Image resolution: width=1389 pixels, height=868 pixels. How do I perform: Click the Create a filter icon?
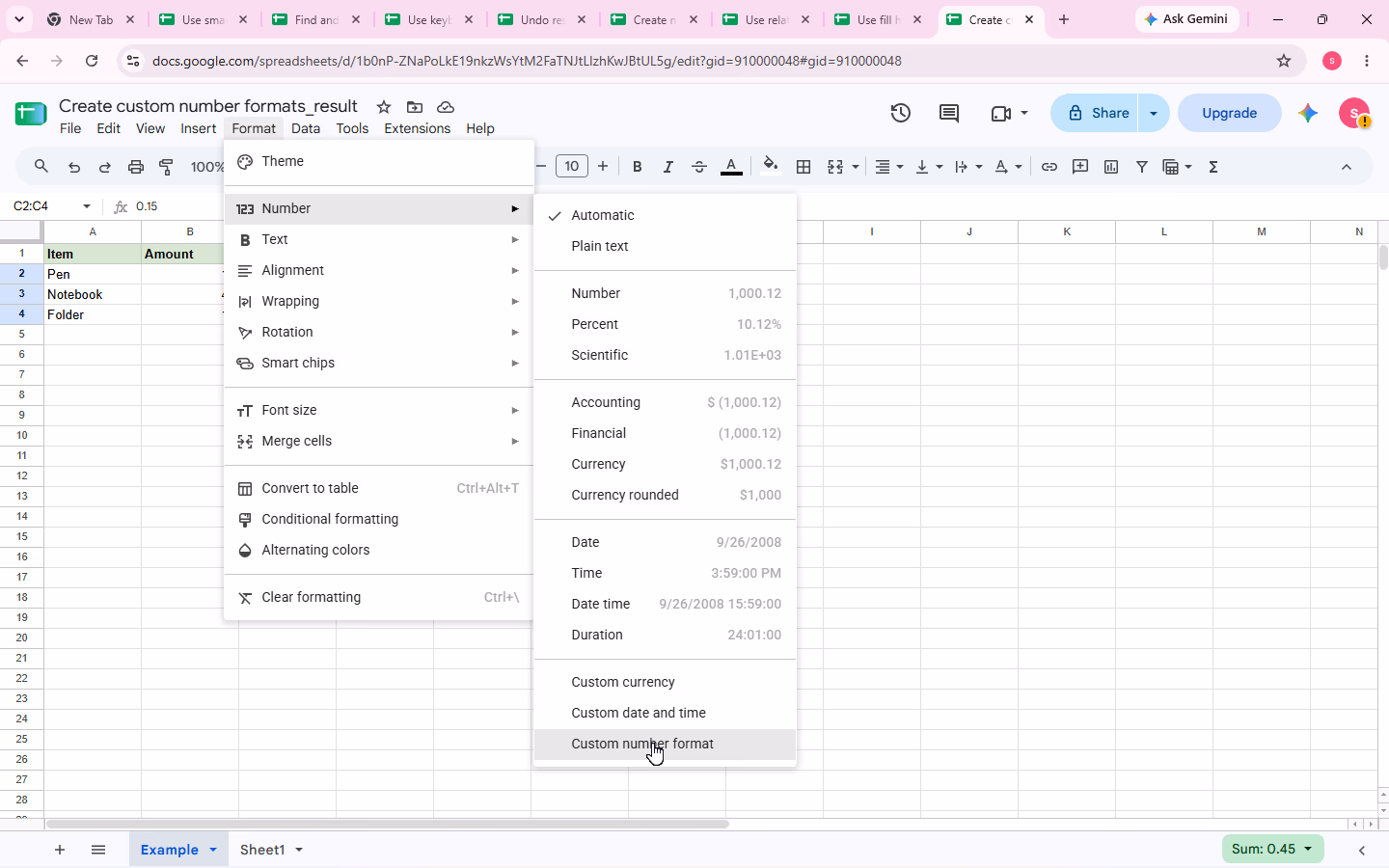pyautogui.click(x=1142, y=167)
